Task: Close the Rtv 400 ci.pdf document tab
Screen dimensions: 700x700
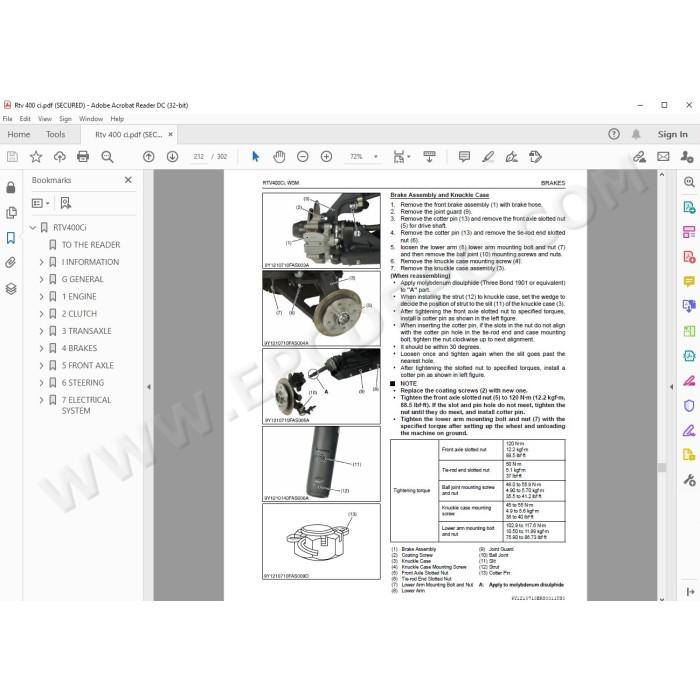Action: [170, 134]
